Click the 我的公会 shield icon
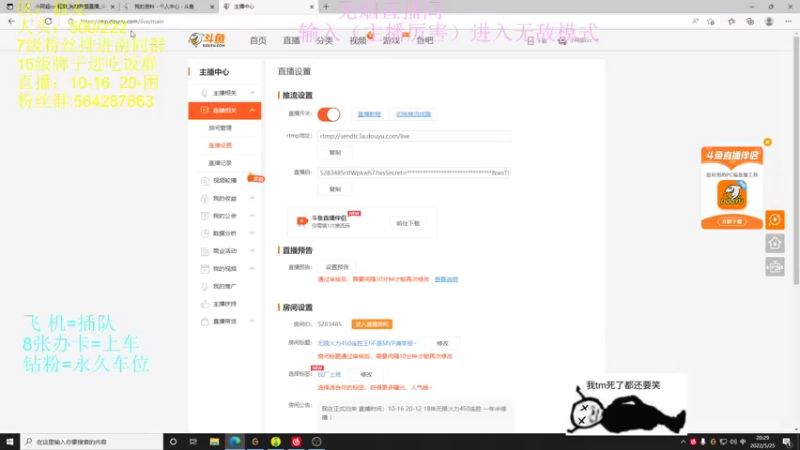The width and height of the screenshot is (800, 450). (205, 216)
